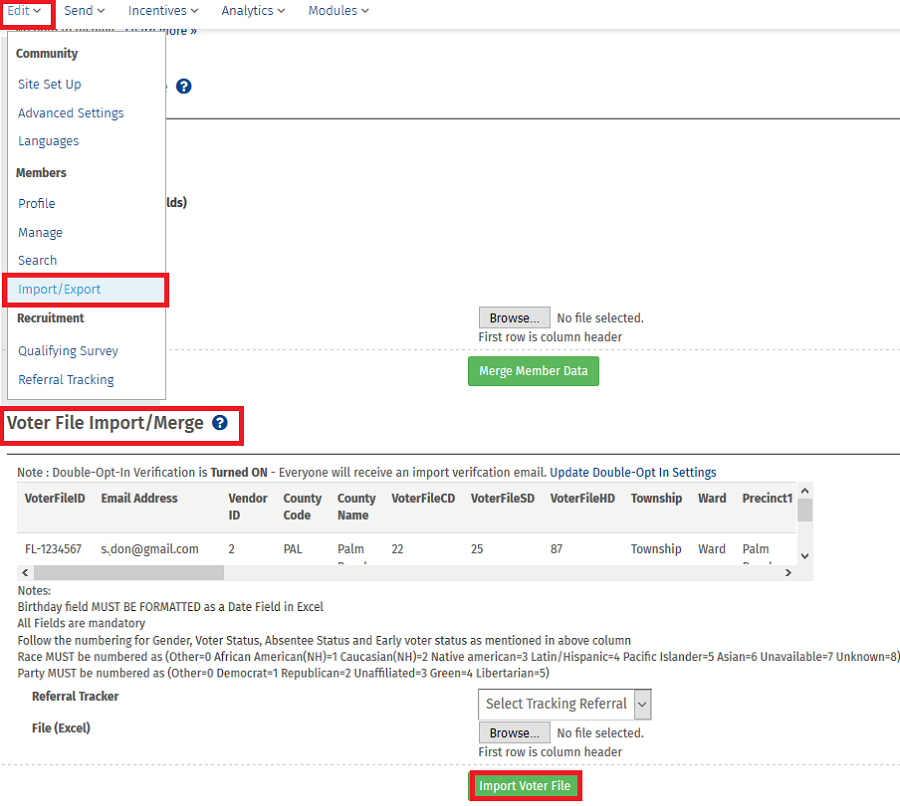Screen dimensions: 900x806
Task: Click the Vendor ID column header
Action: coord(247,507)
